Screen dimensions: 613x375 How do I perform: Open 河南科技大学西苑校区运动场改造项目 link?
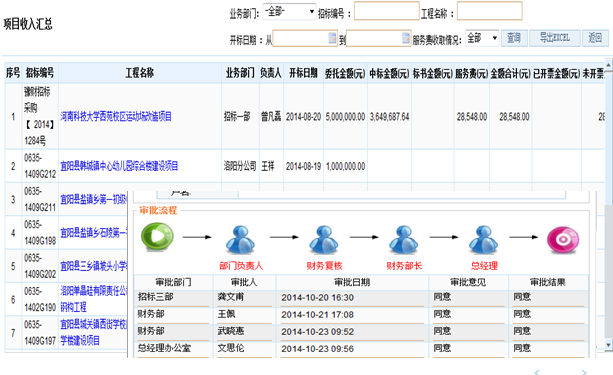(x=116, y=117)
